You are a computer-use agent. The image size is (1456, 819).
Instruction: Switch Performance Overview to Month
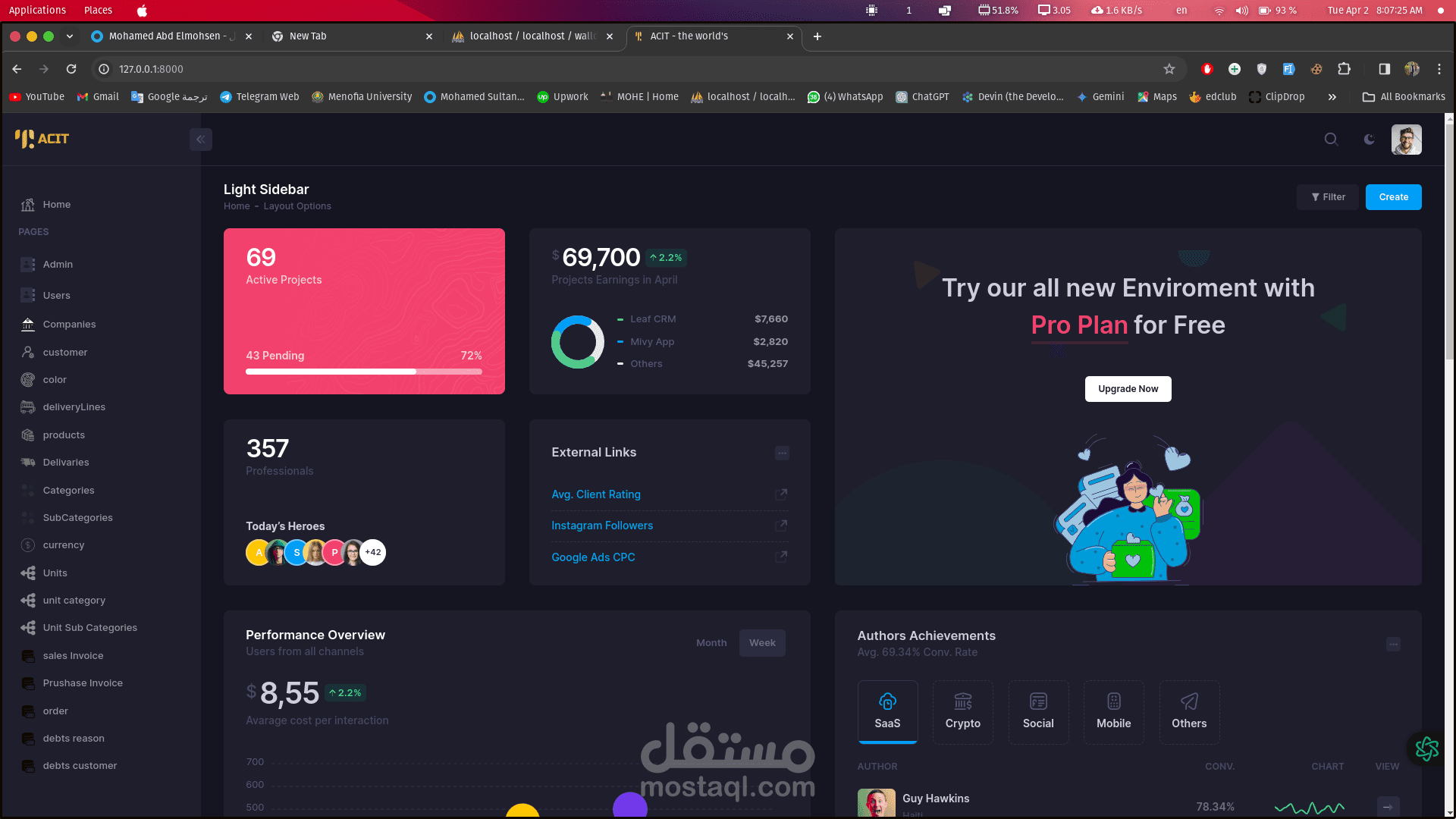click(x=711, y=643)
